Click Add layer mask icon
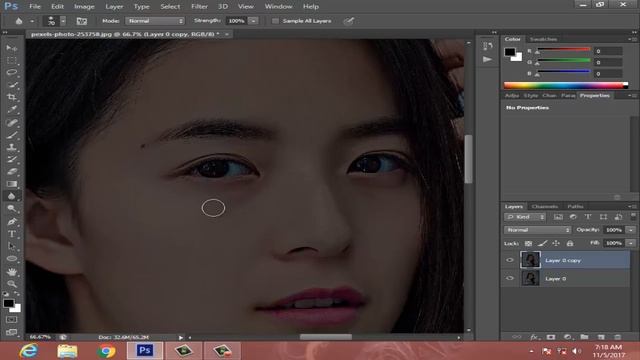Viewport: 640px width, 360px height. pos(551,337)
